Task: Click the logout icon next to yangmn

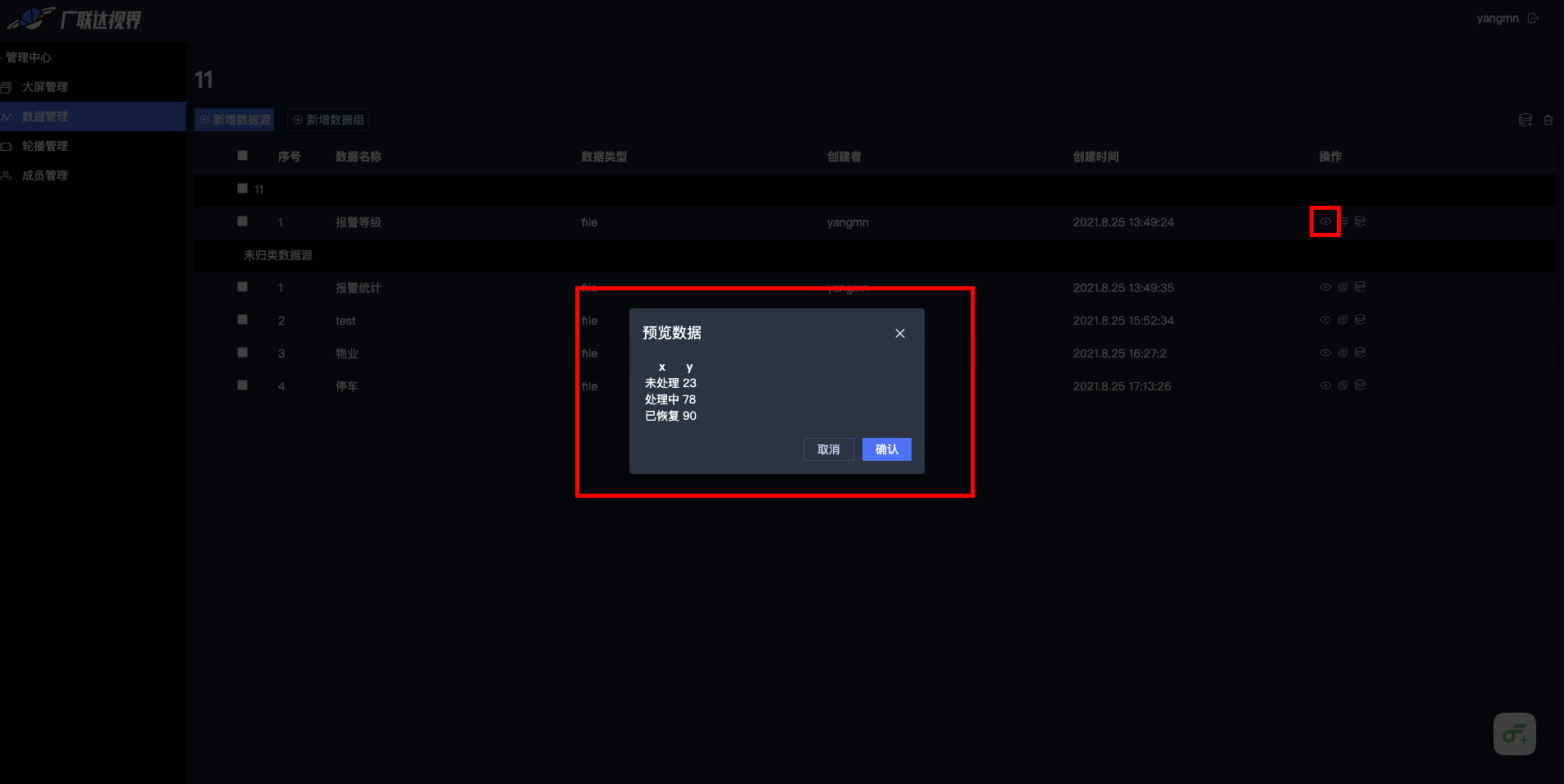Action: [1533, 18]
